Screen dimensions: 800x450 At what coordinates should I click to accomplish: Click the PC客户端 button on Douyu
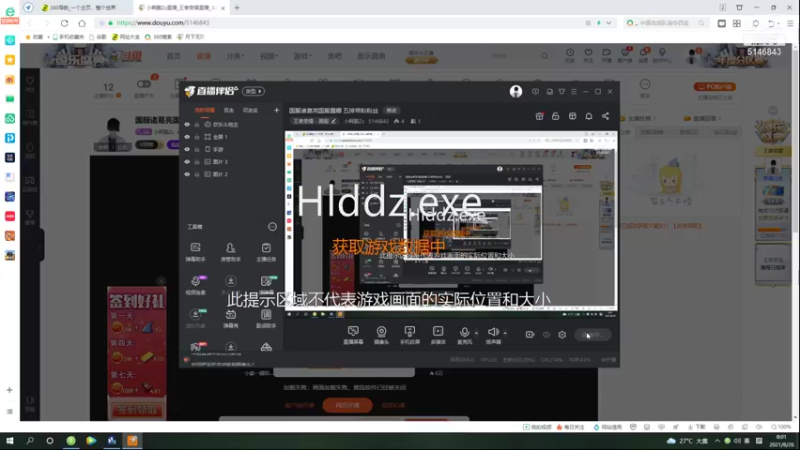coord(714,87)
